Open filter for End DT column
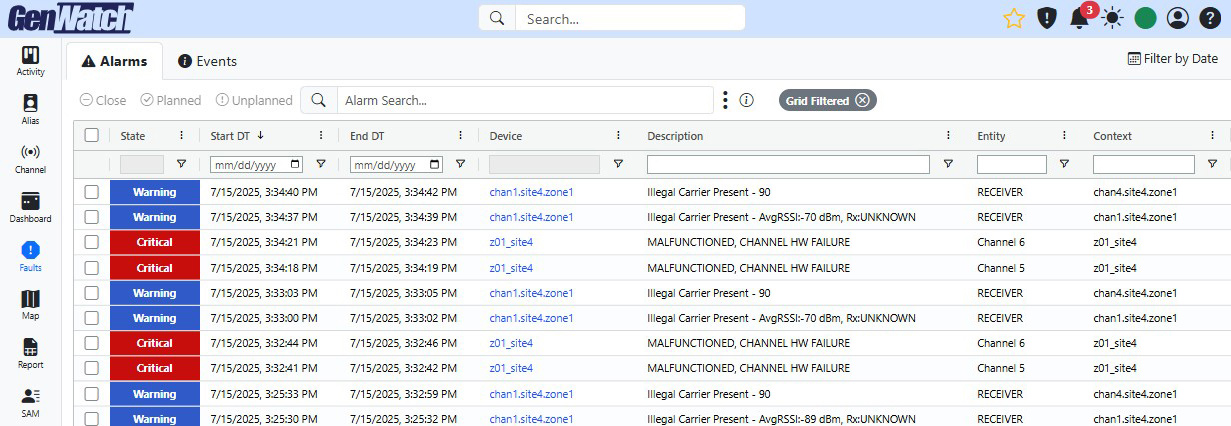 (460, 164)
